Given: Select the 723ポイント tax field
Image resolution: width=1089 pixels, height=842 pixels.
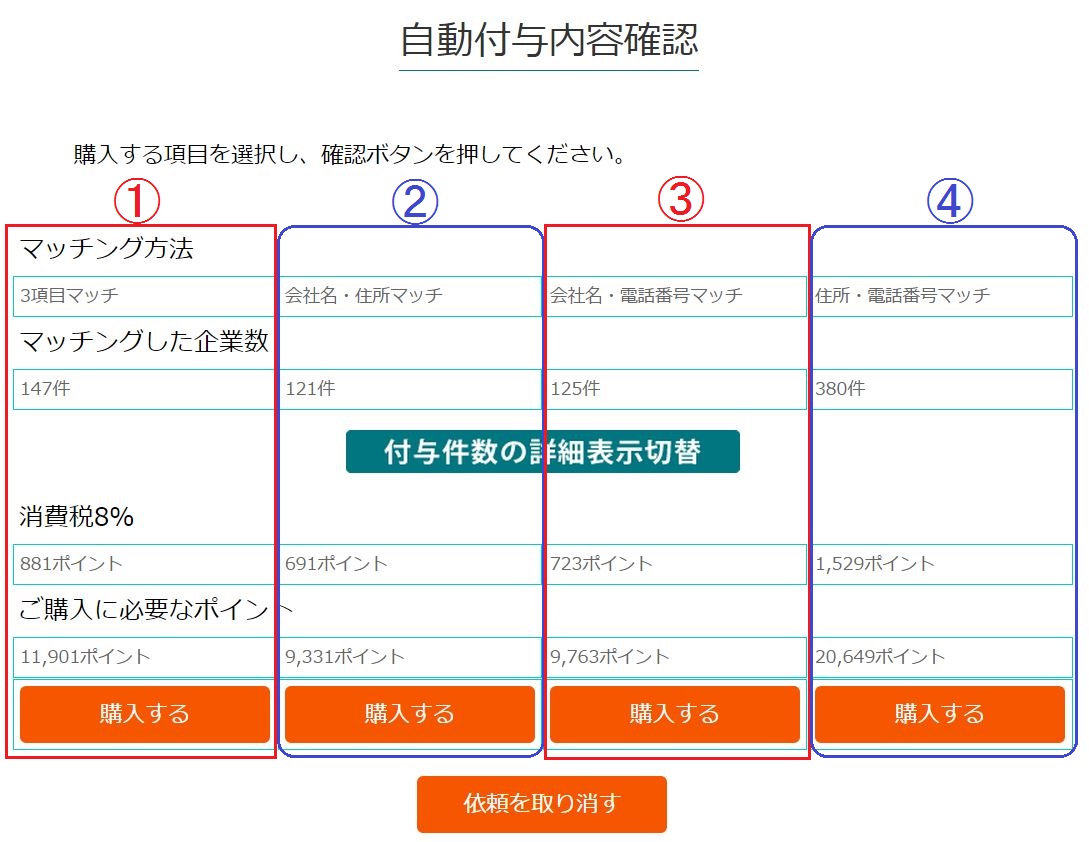Looking at the screenshot, I should tap(676, 564).
